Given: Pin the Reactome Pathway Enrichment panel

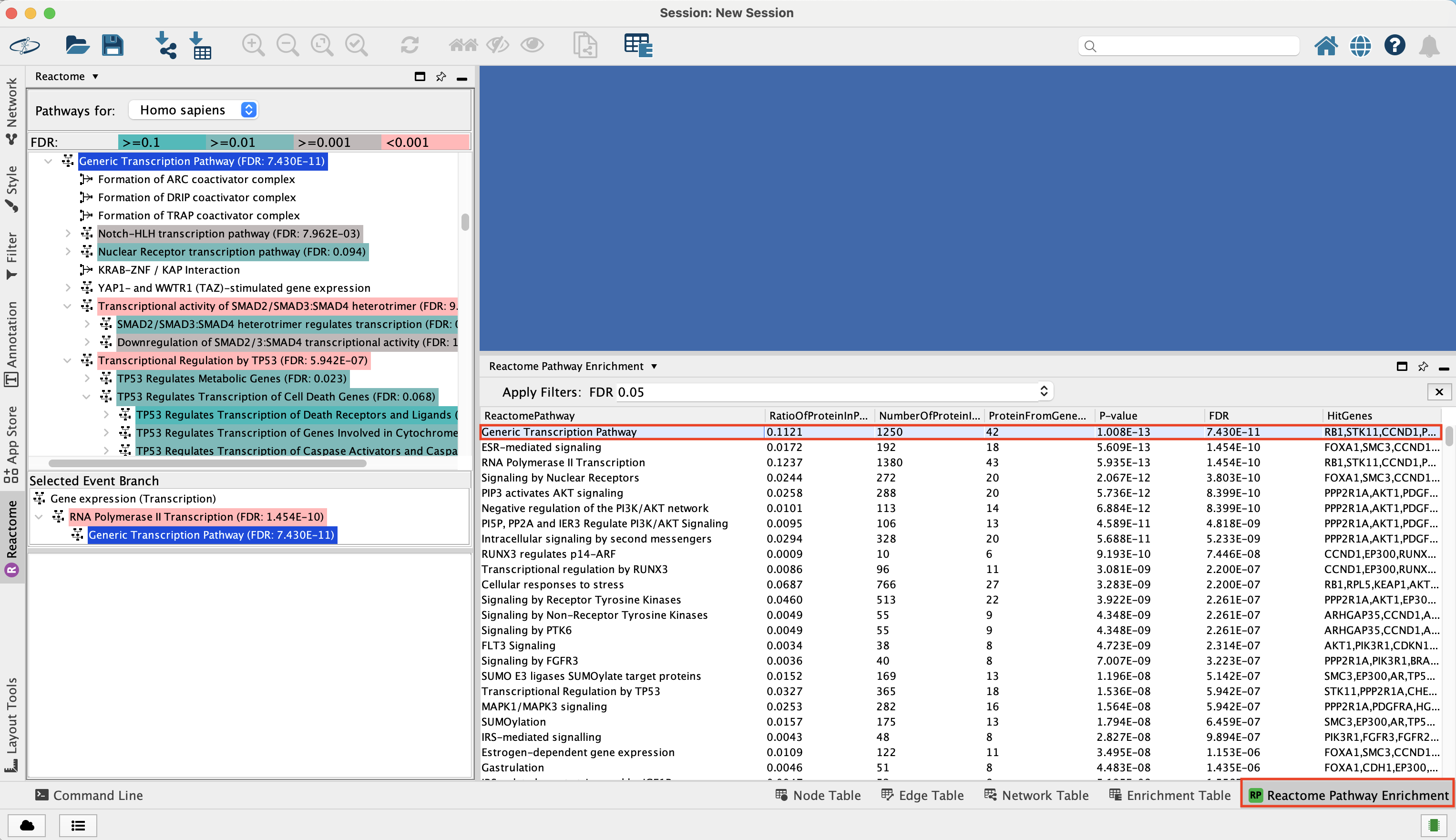Looking at the screenshot, I should (1423, 366).
